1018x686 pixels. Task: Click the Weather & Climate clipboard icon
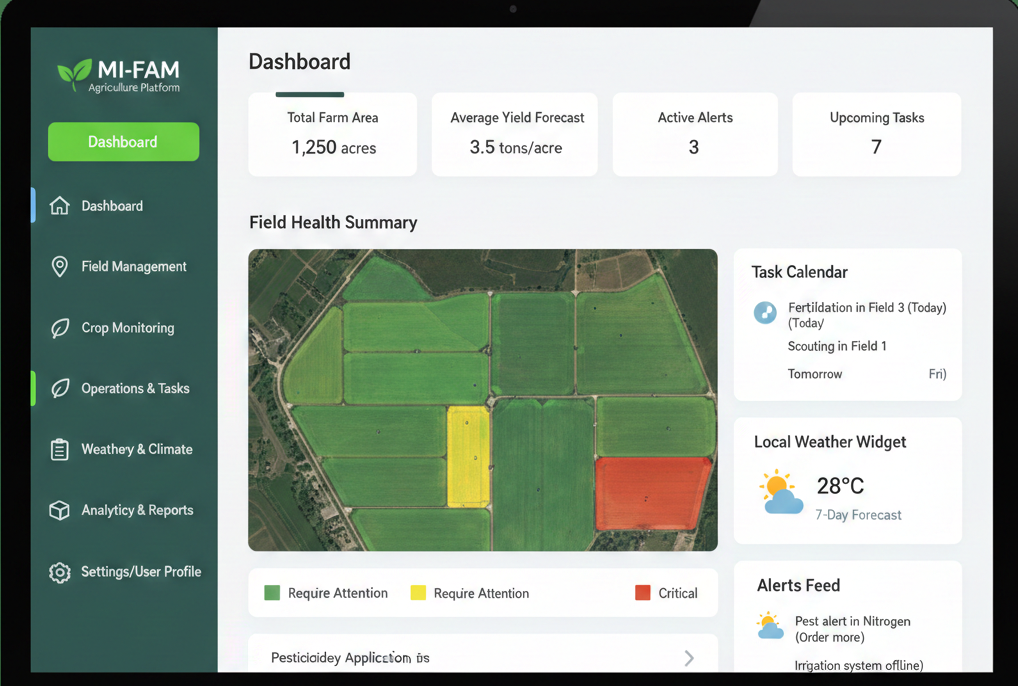point(60,450)
